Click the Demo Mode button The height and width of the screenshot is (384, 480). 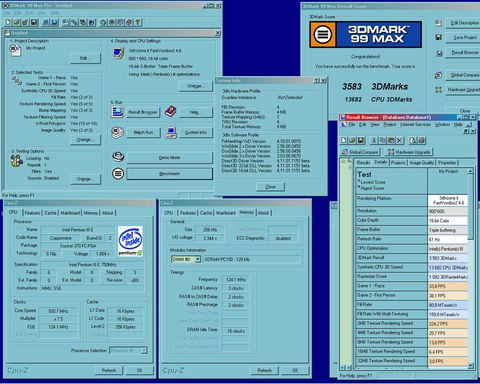pos(169,158)
